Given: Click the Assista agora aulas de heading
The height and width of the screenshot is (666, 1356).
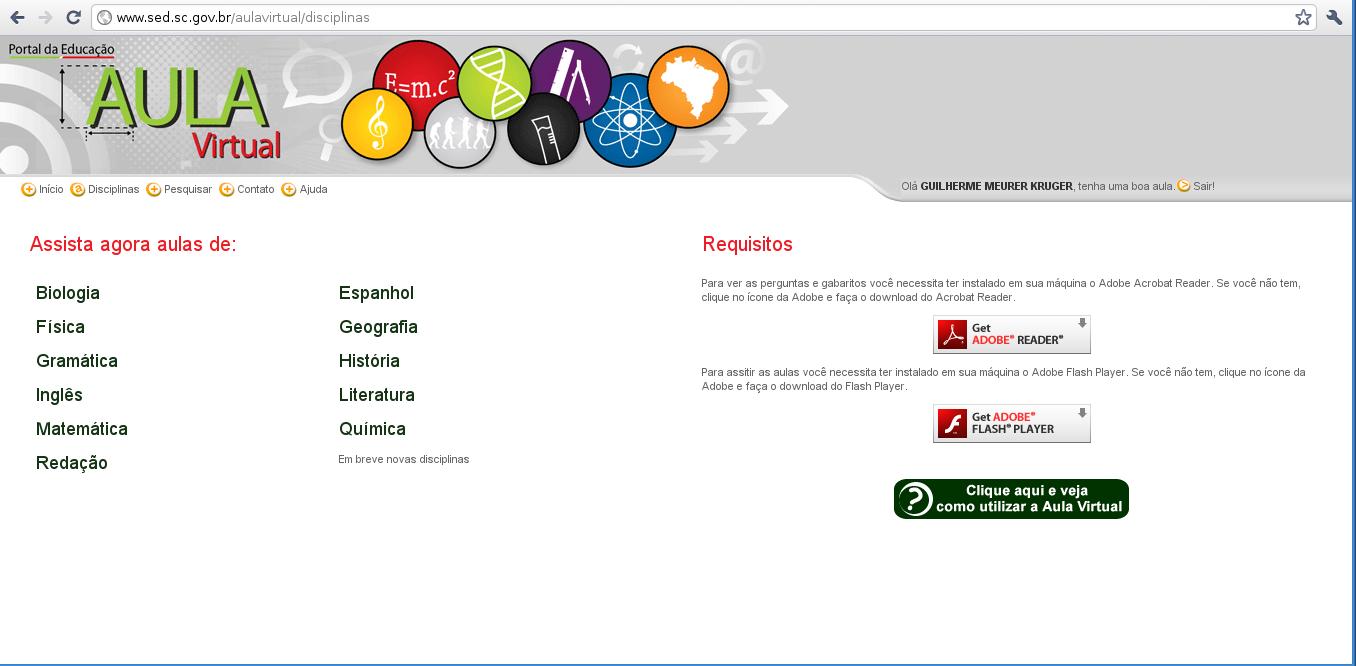Looking at the screenshot, I should [133, 244].
